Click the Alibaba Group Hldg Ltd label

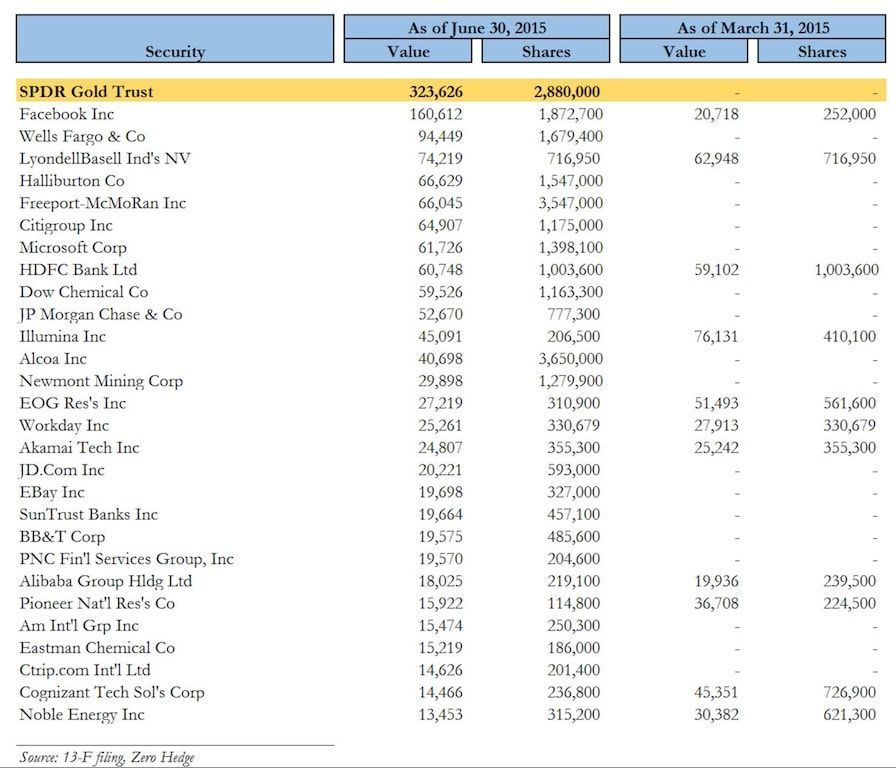(105, 581)
